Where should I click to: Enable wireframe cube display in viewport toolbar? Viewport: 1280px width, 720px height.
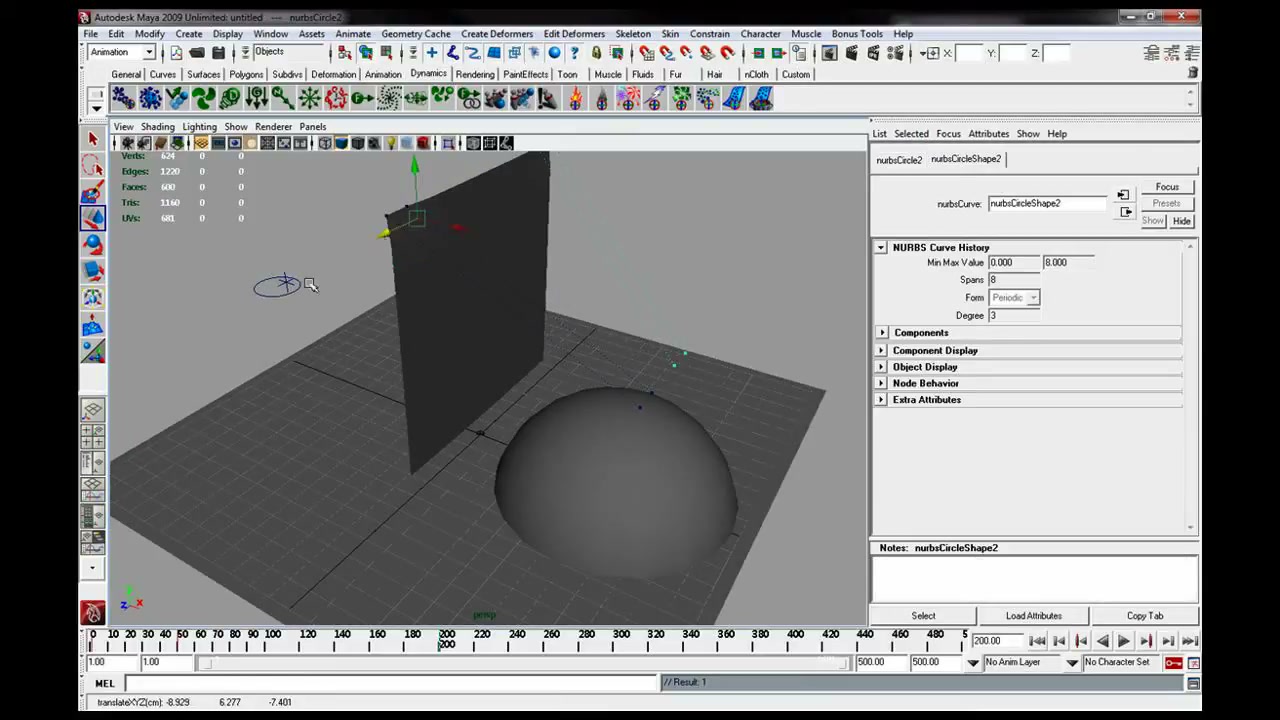(324, 143)
